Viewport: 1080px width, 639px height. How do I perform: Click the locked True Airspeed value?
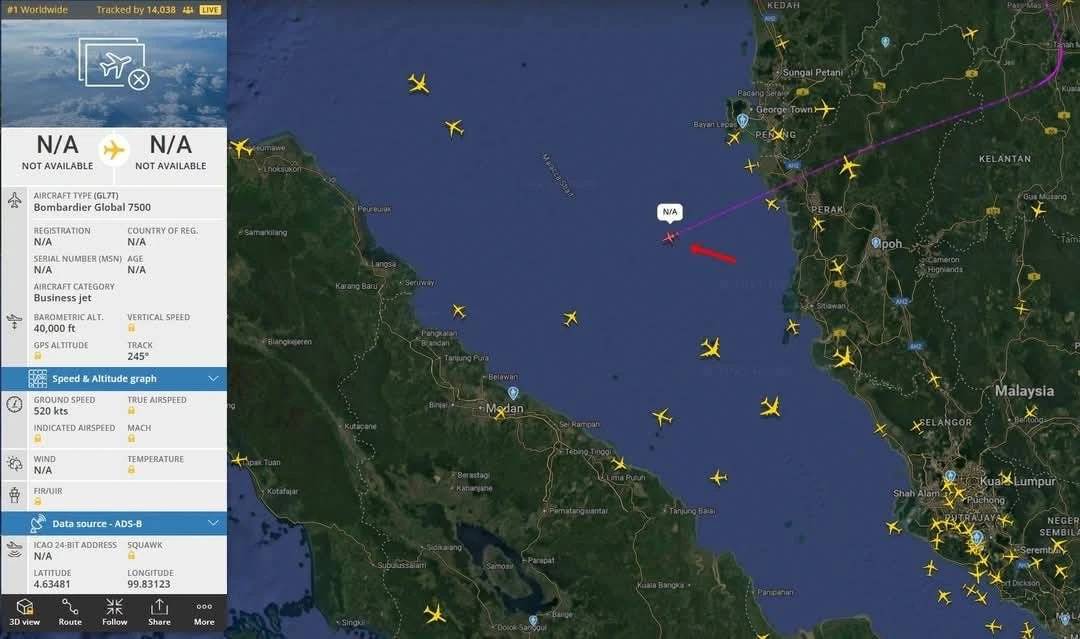pos(131,410)
